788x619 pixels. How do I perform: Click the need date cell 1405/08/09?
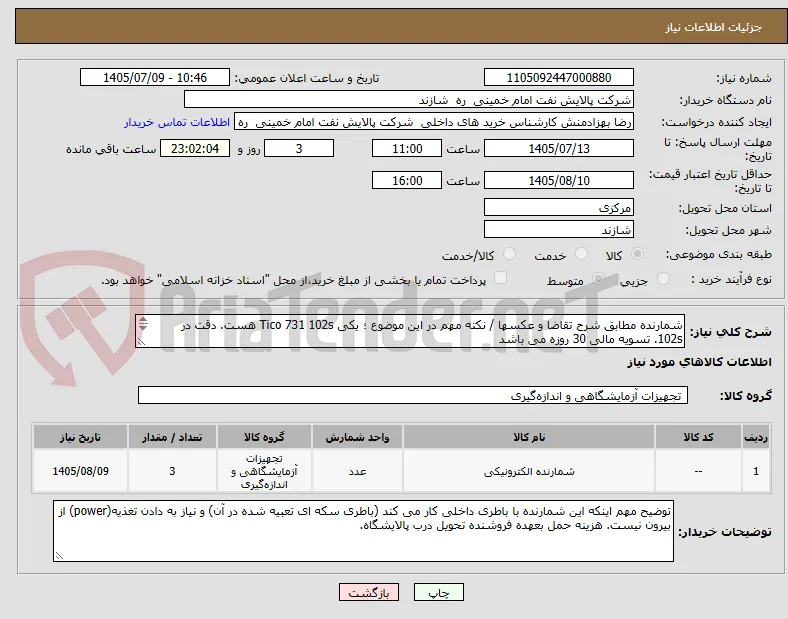pyautogui.click(x=80, y=471)
